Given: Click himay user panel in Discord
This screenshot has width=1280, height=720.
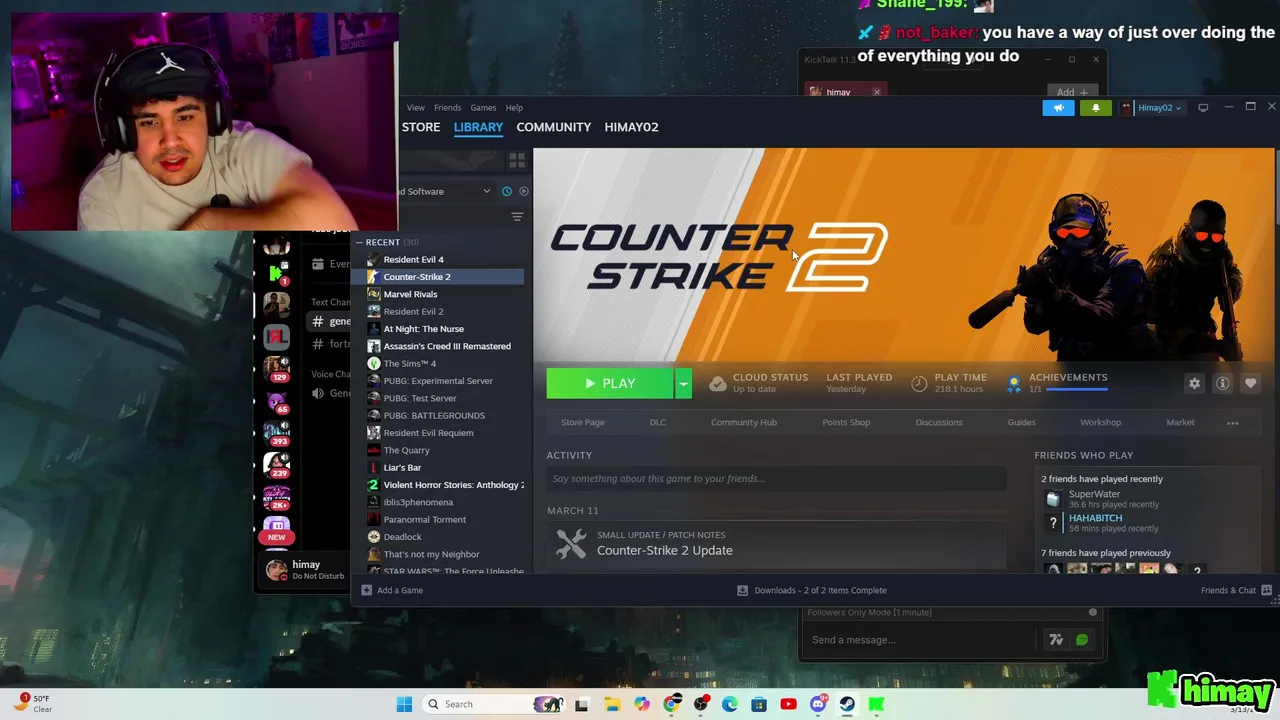Looking at the screenshot, I should pyautogui.click(x=304, y=570).
